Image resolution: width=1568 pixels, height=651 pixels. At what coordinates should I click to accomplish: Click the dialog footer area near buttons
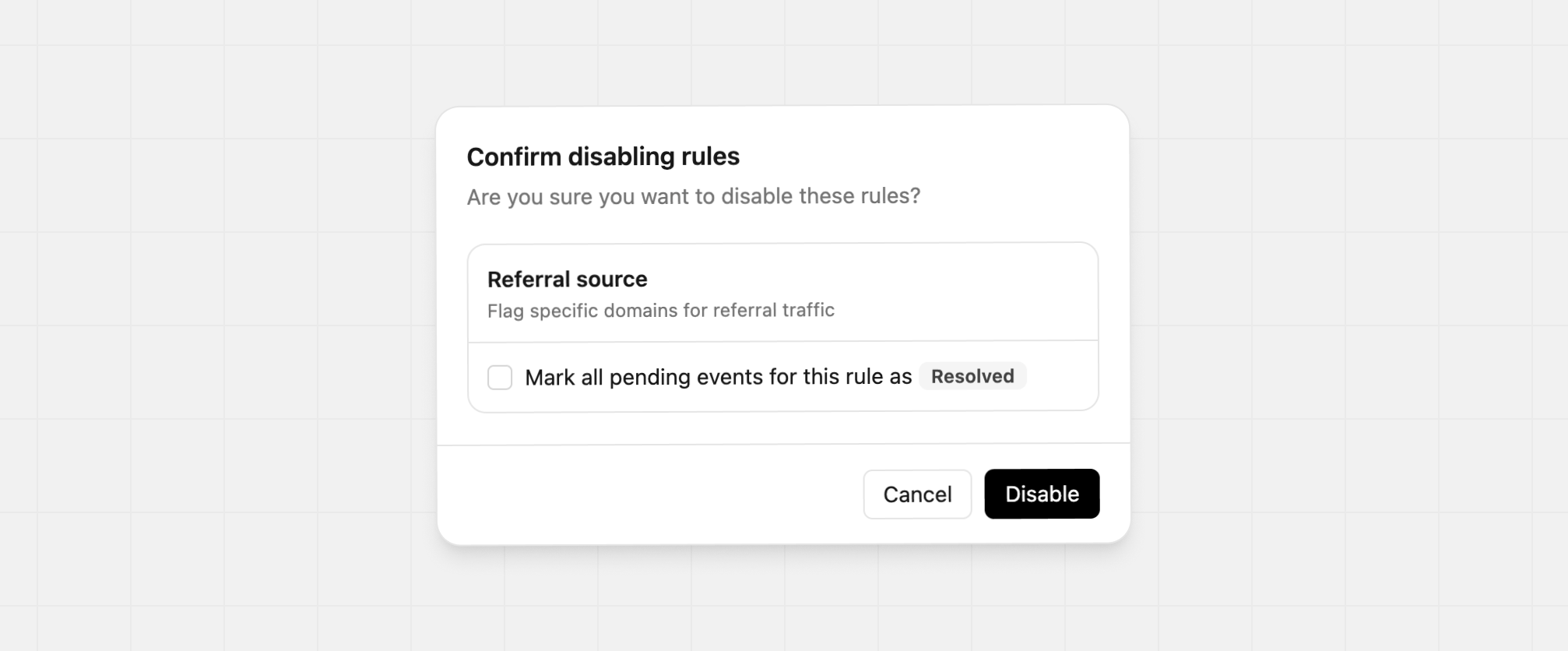(x=782, y=494)
